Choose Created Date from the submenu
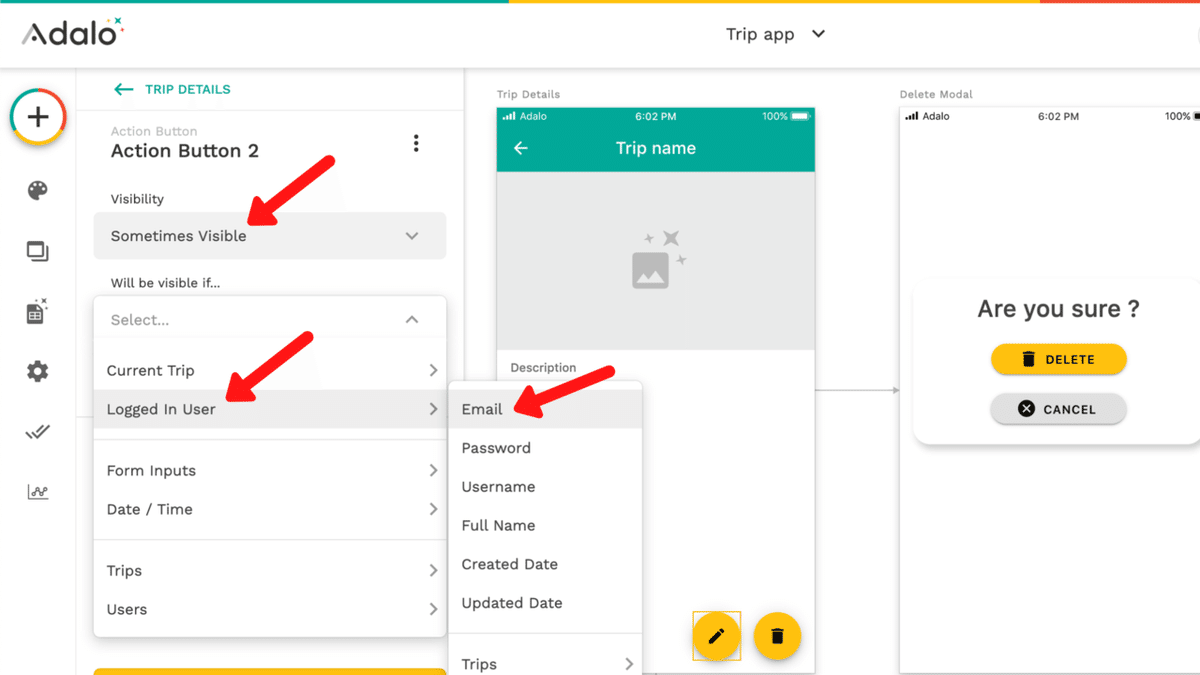The width and height of the screenshot is (1200, 675). [545, 564]
